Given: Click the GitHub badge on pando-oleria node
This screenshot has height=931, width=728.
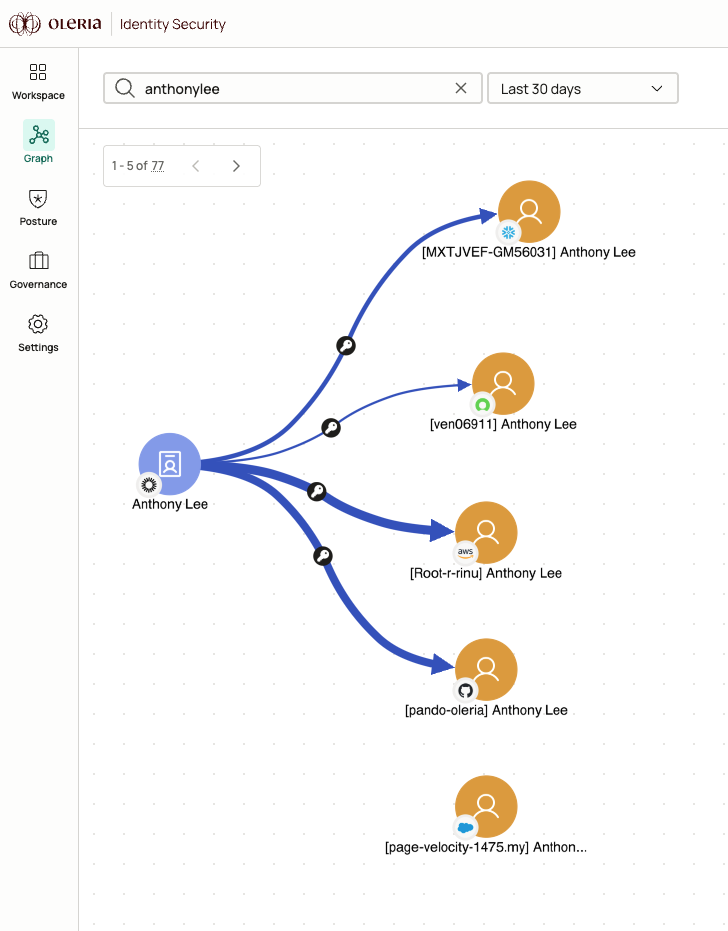Looking at the screenshot, I should click(466, 691).
